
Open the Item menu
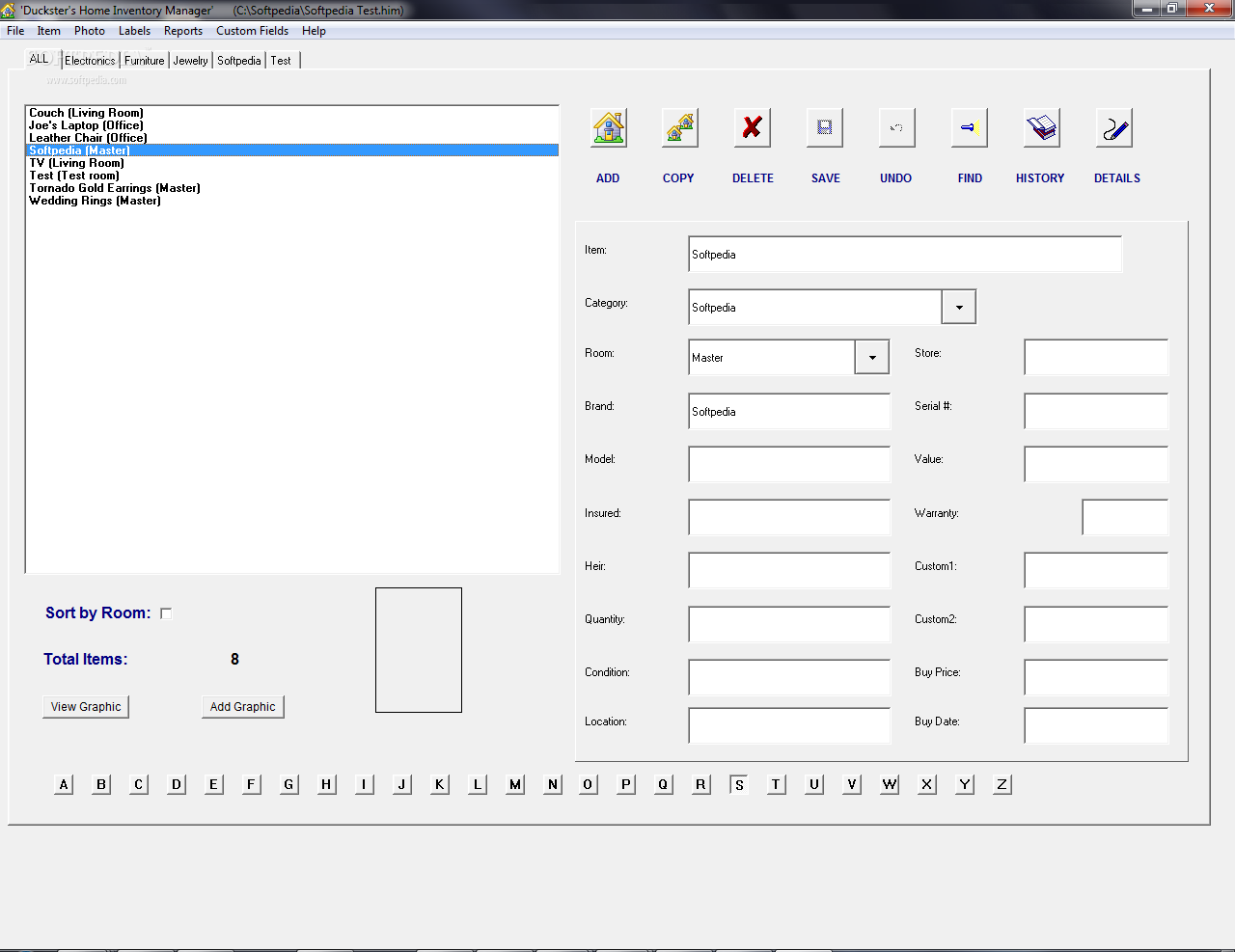pos(49,31)
